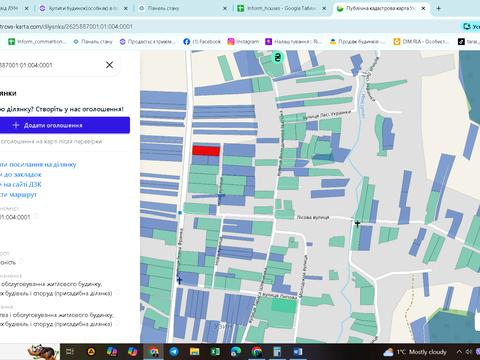Click the active Chrome icon in taskbar

point(153,352)
